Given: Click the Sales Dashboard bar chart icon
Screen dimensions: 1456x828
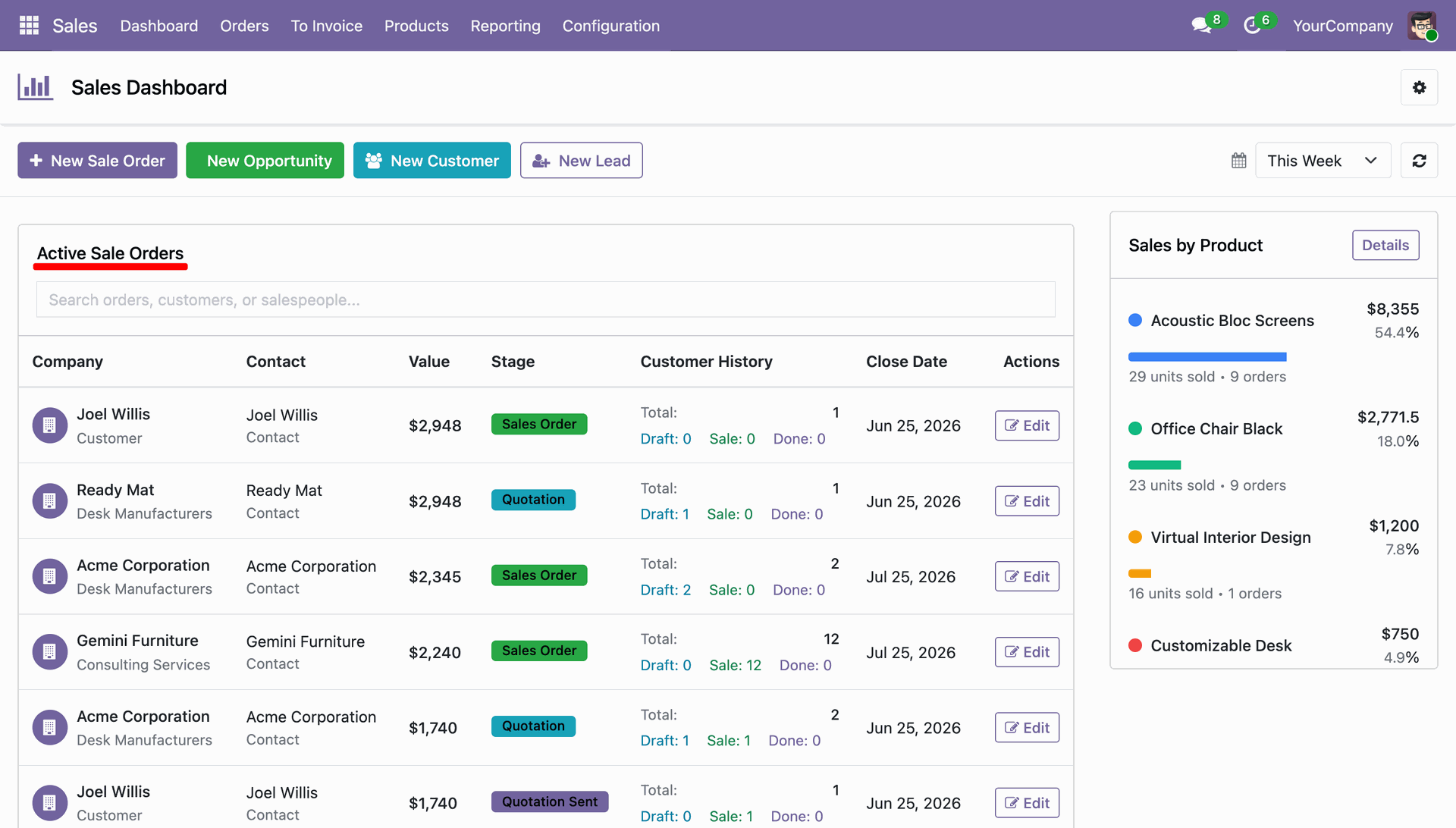Looking at the screenshot, I should click(36, 87).
